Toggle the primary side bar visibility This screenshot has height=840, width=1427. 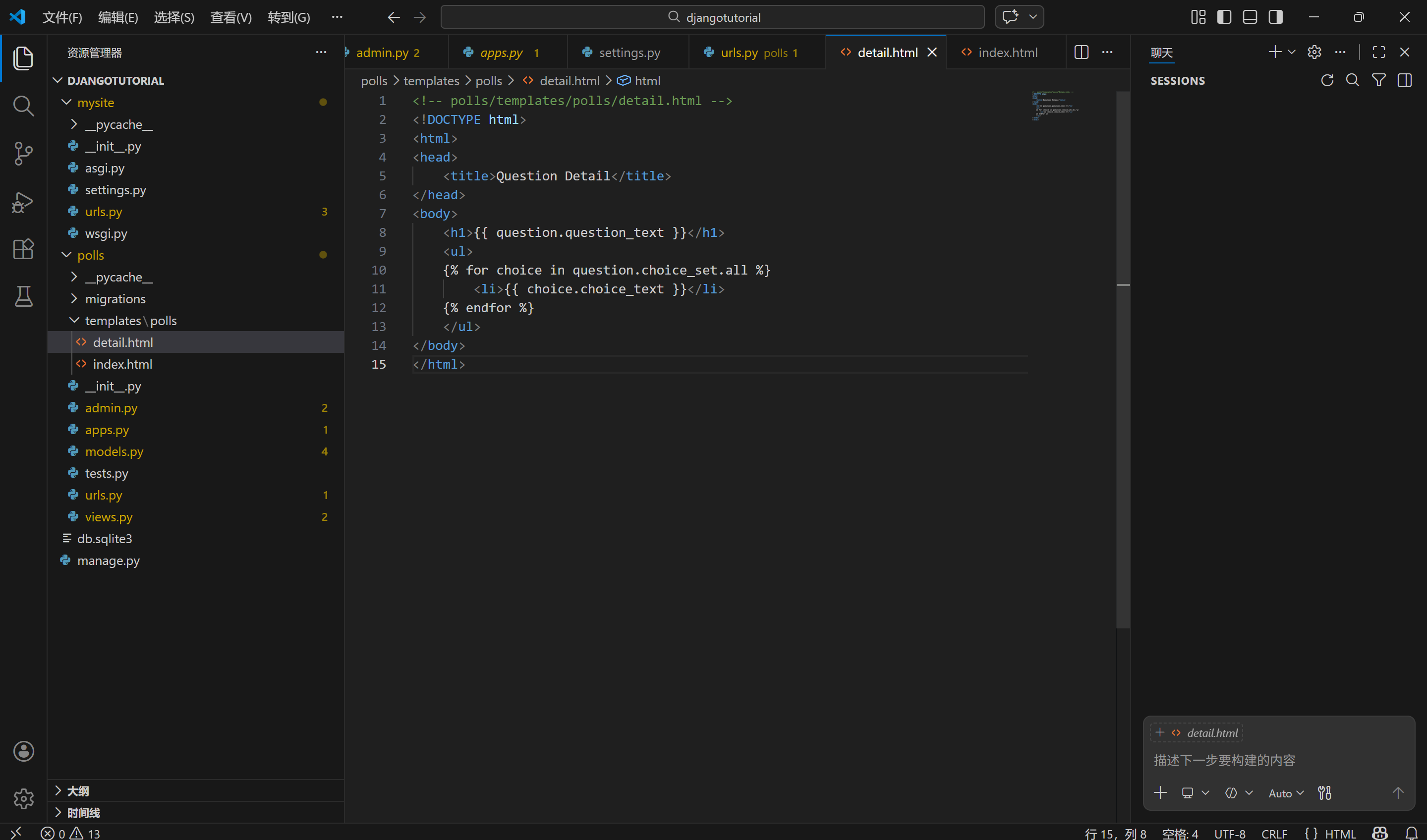[1224, 17]
